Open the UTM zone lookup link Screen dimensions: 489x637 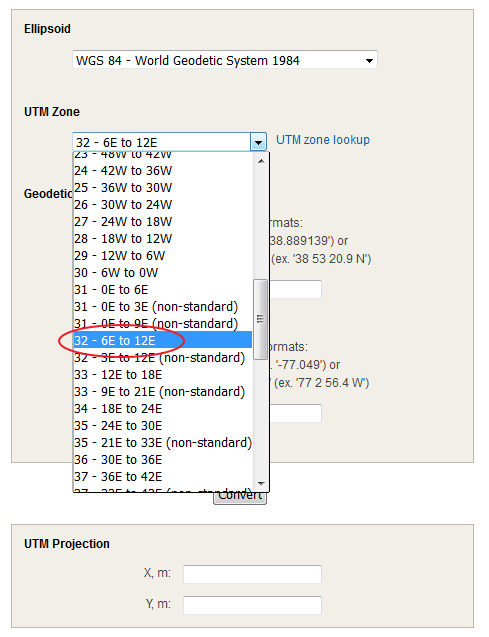point(323,140)
